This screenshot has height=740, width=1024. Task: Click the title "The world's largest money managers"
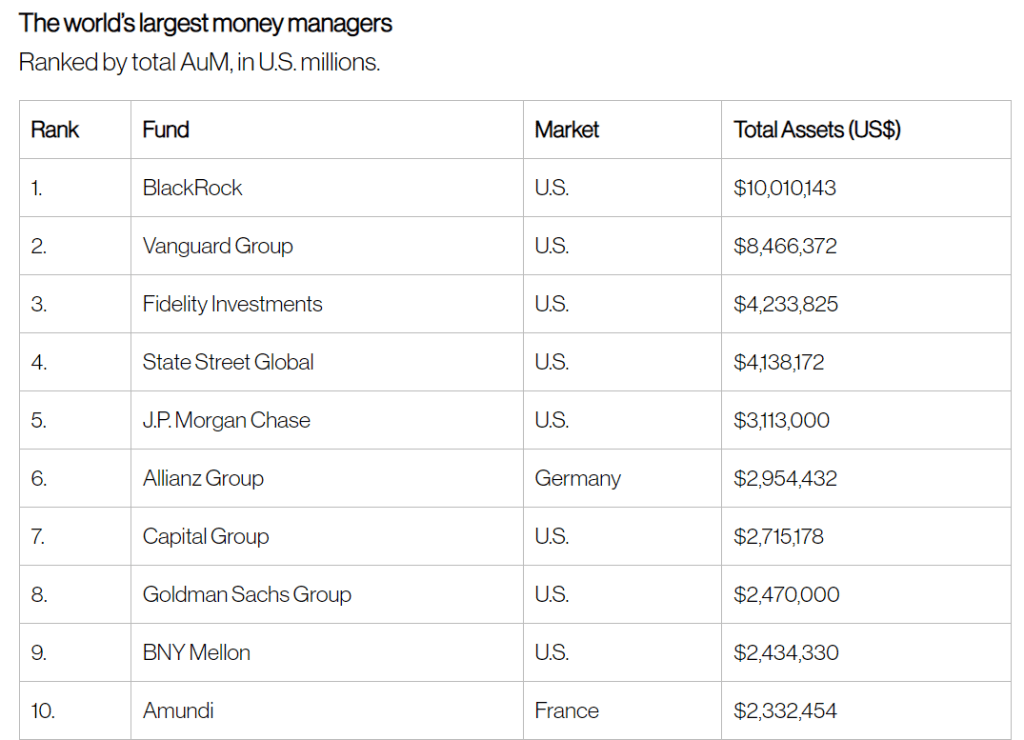tap(206, 23)
